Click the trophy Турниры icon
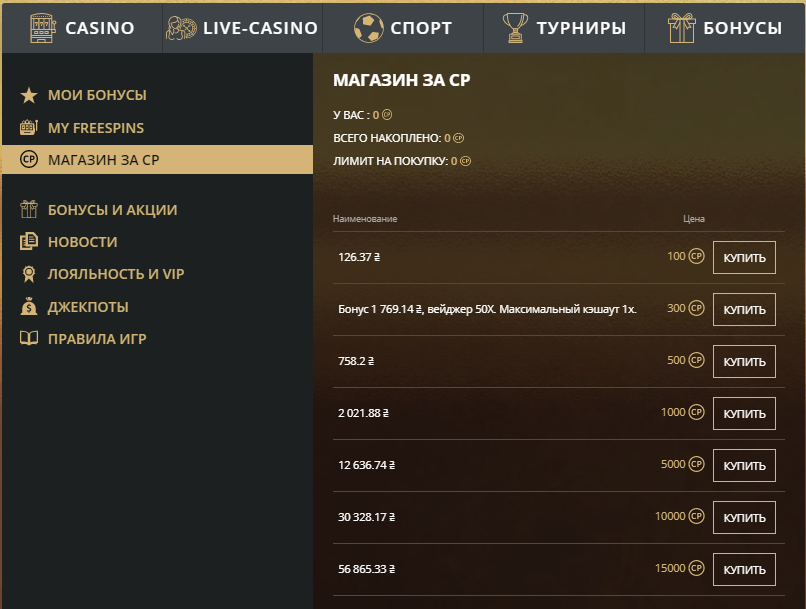The image size is (806, 609). tap(515, 28)
